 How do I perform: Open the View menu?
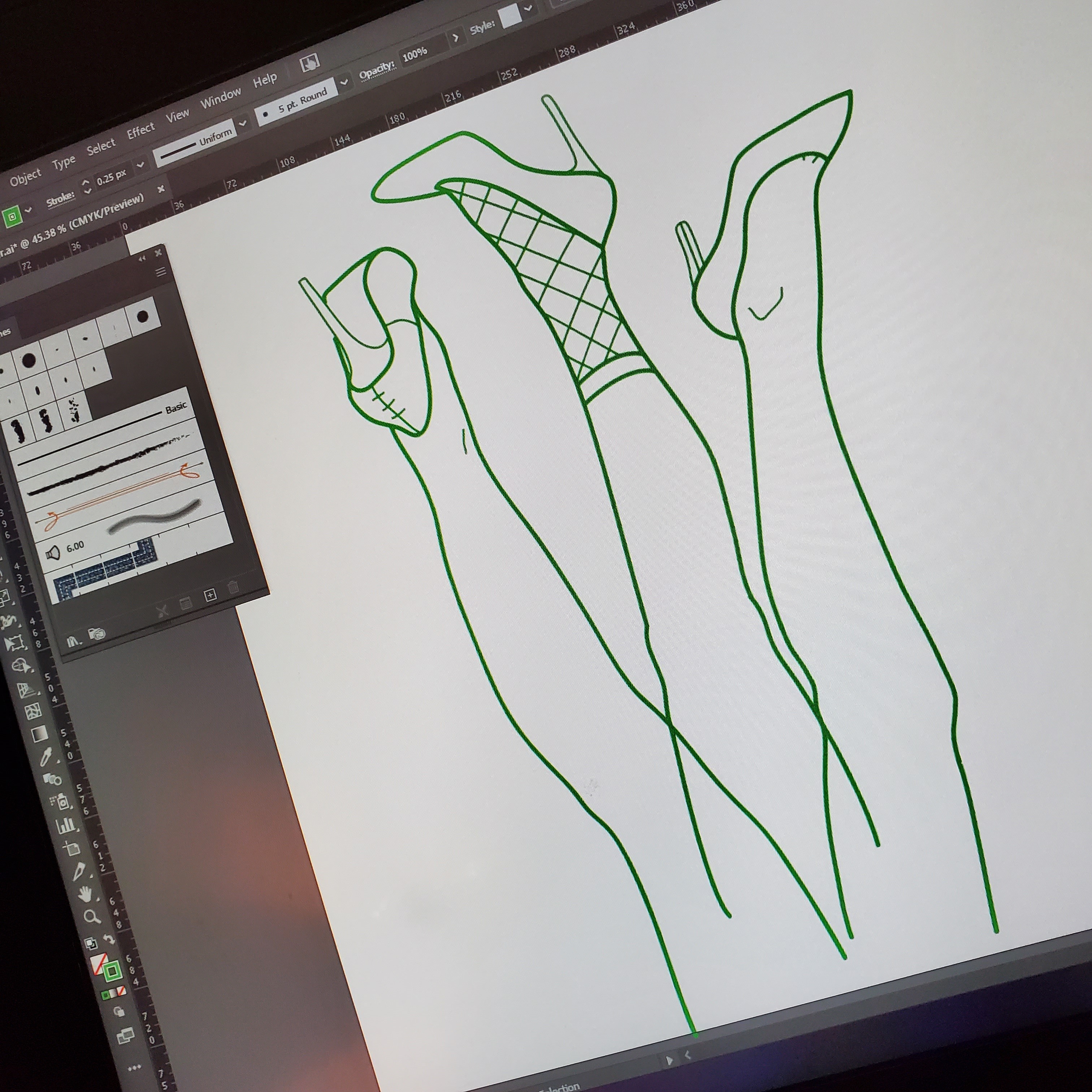coord(177,116)
